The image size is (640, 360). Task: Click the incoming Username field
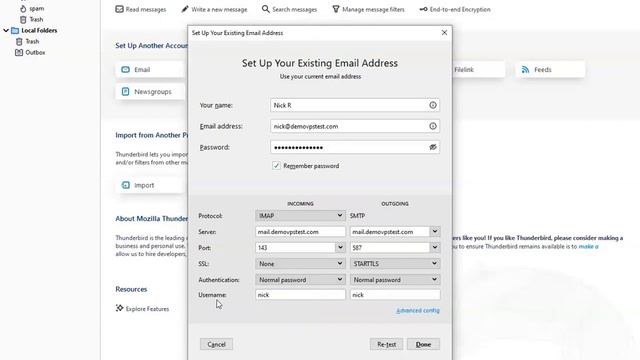pos(300,295)
